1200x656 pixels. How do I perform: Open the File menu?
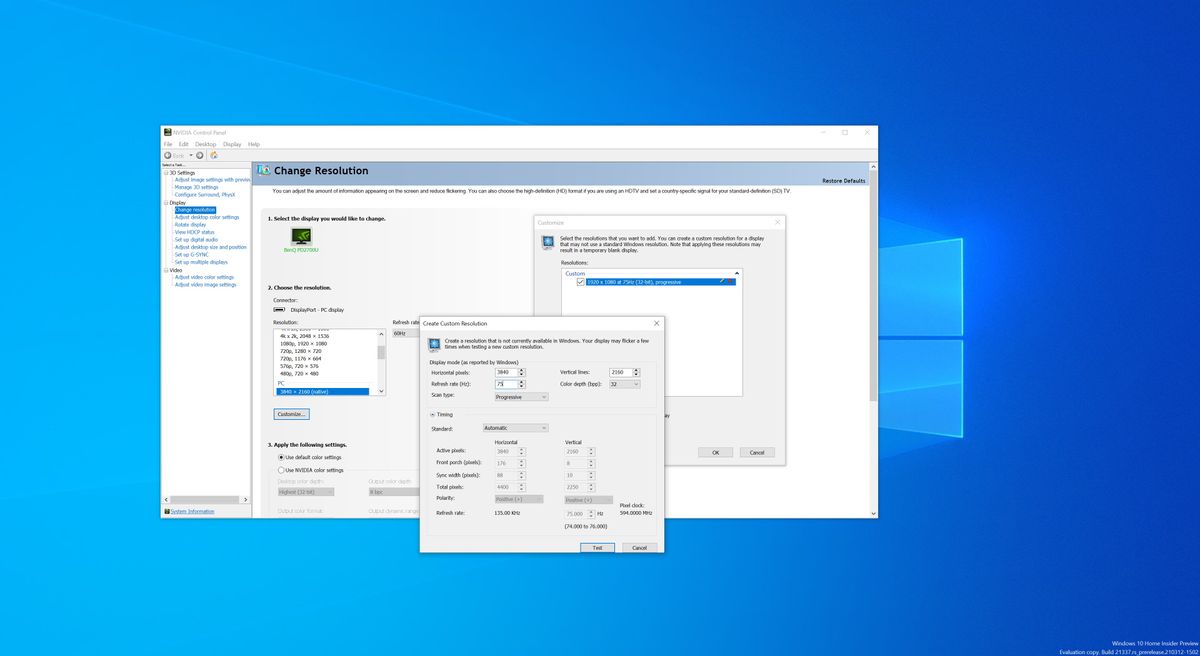pos(168,144)
